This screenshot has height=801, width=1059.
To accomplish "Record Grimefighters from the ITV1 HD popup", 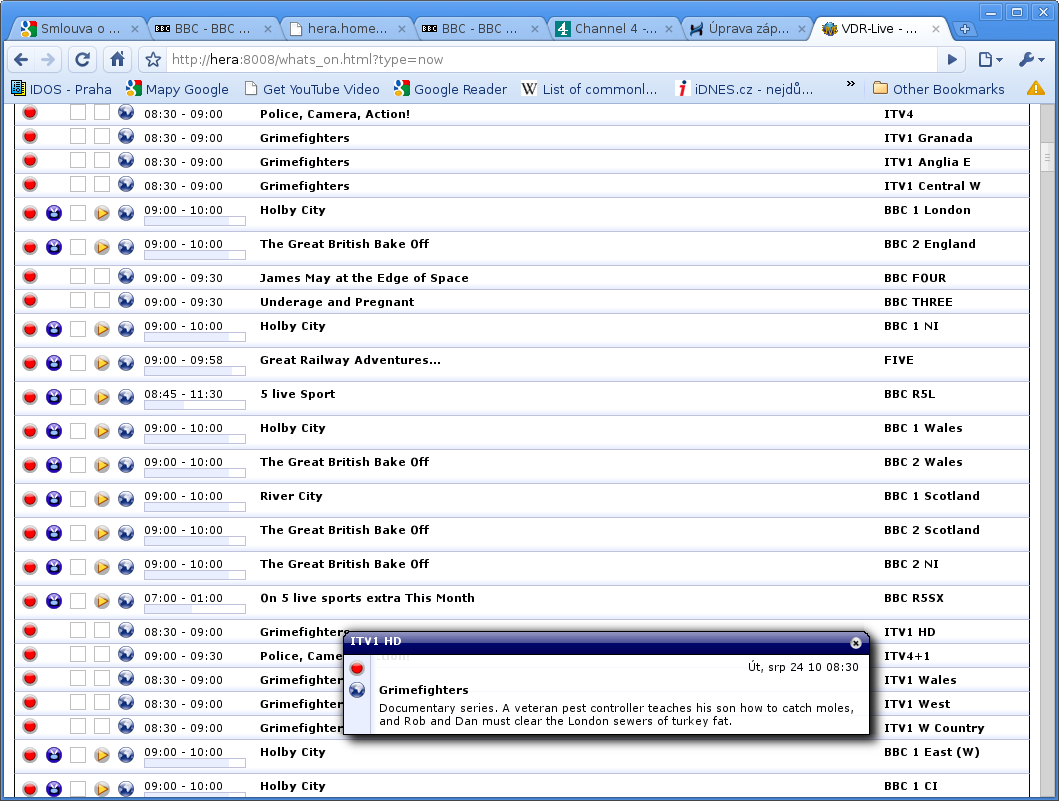I will (357, 669).
